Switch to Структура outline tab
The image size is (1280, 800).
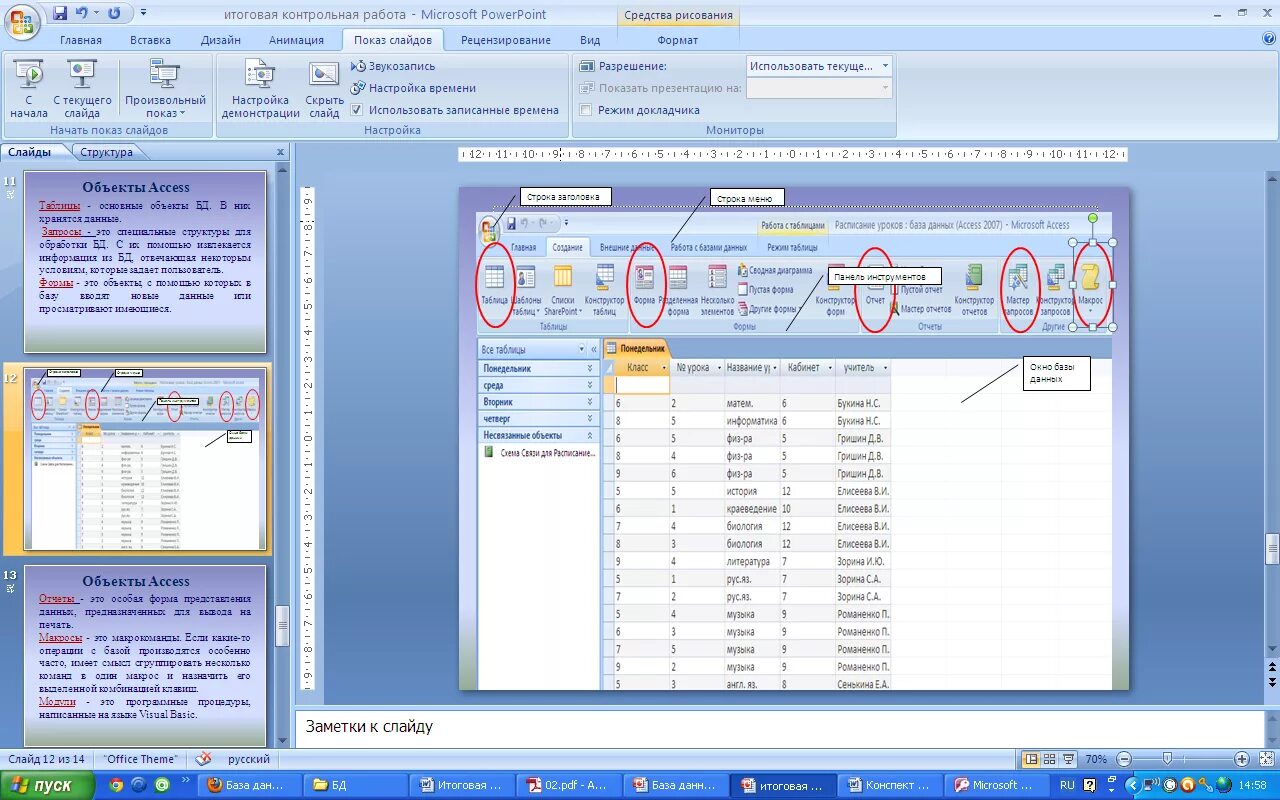click(106, 152)
